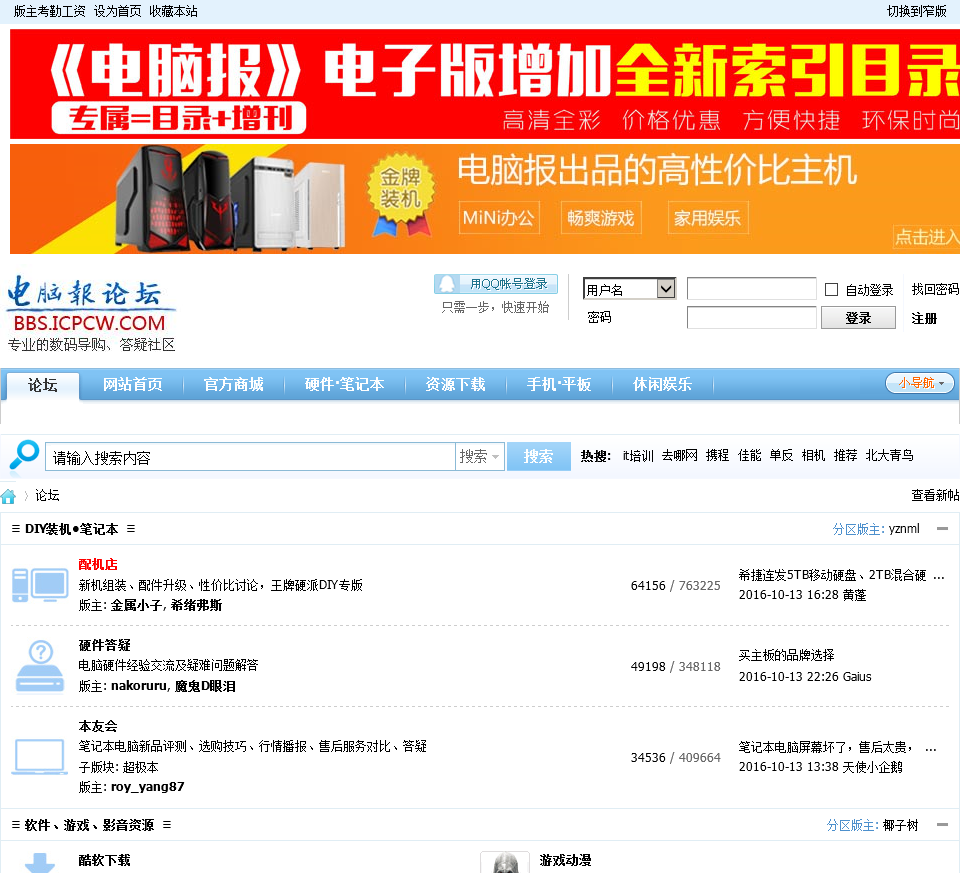Open 硬件·笔记本 in the navigation bar

click(x=345, y=384)
